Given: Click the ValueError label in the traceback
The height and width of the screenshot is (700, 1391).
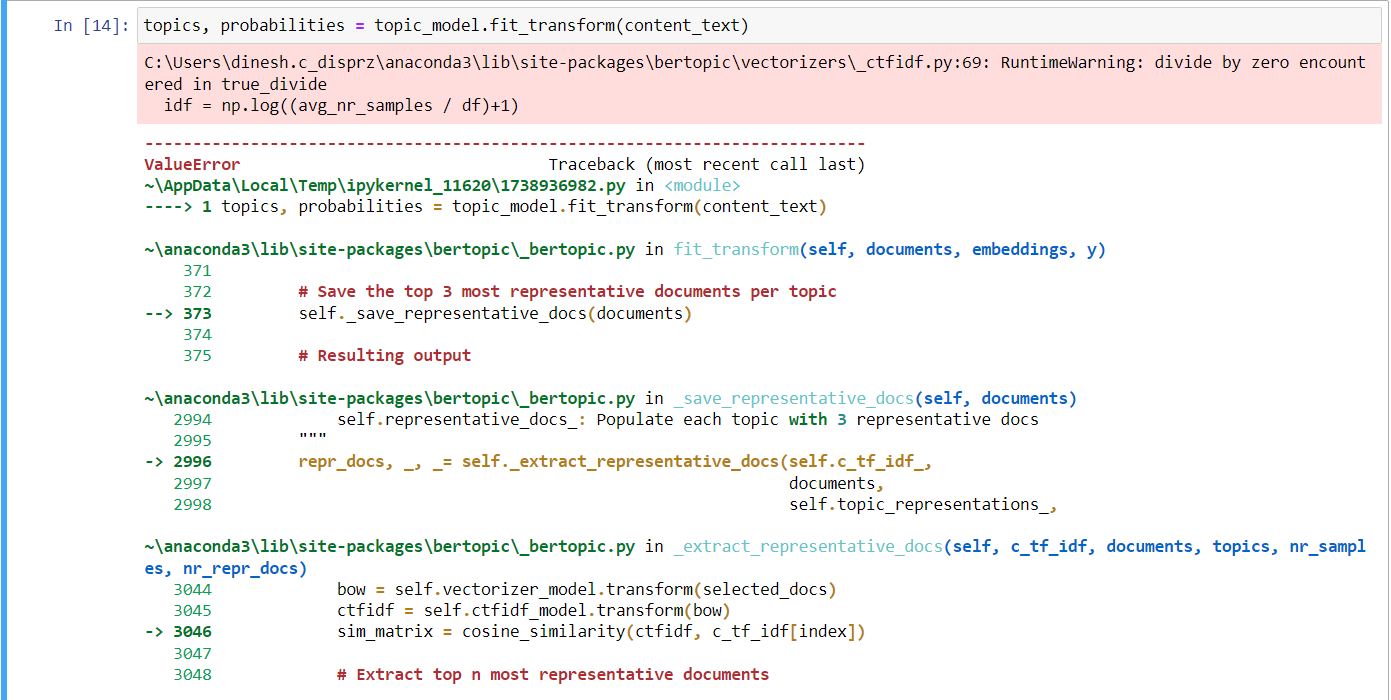Looking at the screenshot, I should [193, 163].
